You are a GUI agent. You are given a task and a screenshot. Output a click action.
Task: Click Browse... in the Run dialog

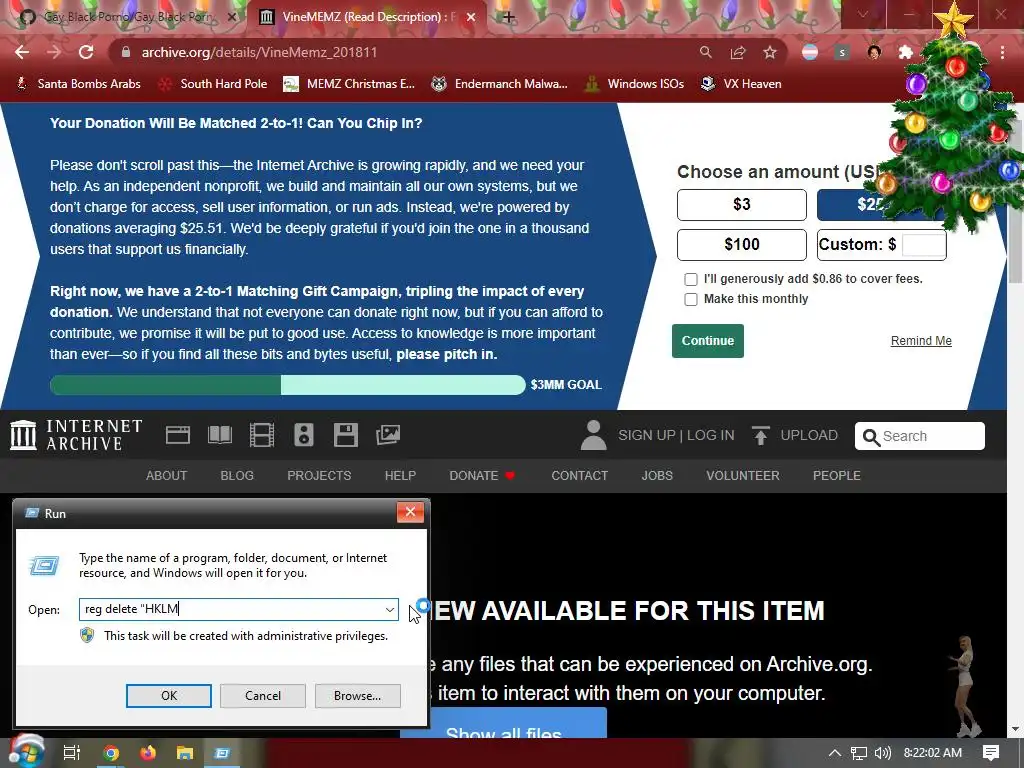tap(357, 696)
